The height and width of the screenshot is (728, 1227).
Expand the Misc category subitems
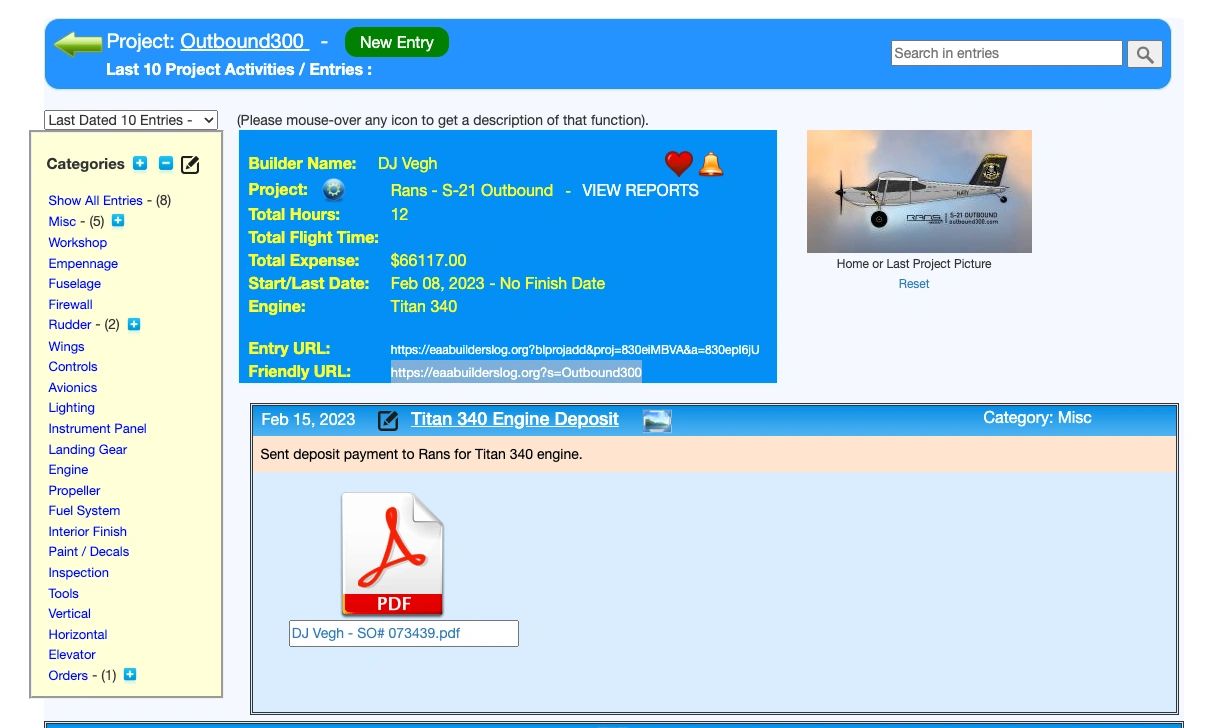pos(118,221)
